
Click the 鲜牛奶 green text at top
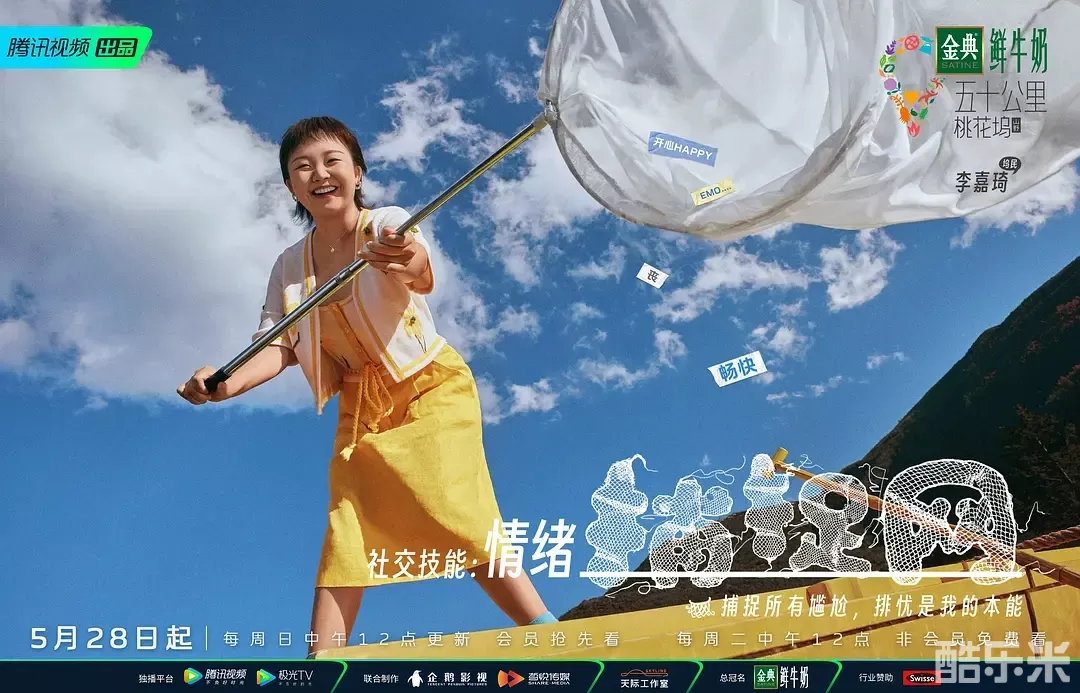point(1018,50)
